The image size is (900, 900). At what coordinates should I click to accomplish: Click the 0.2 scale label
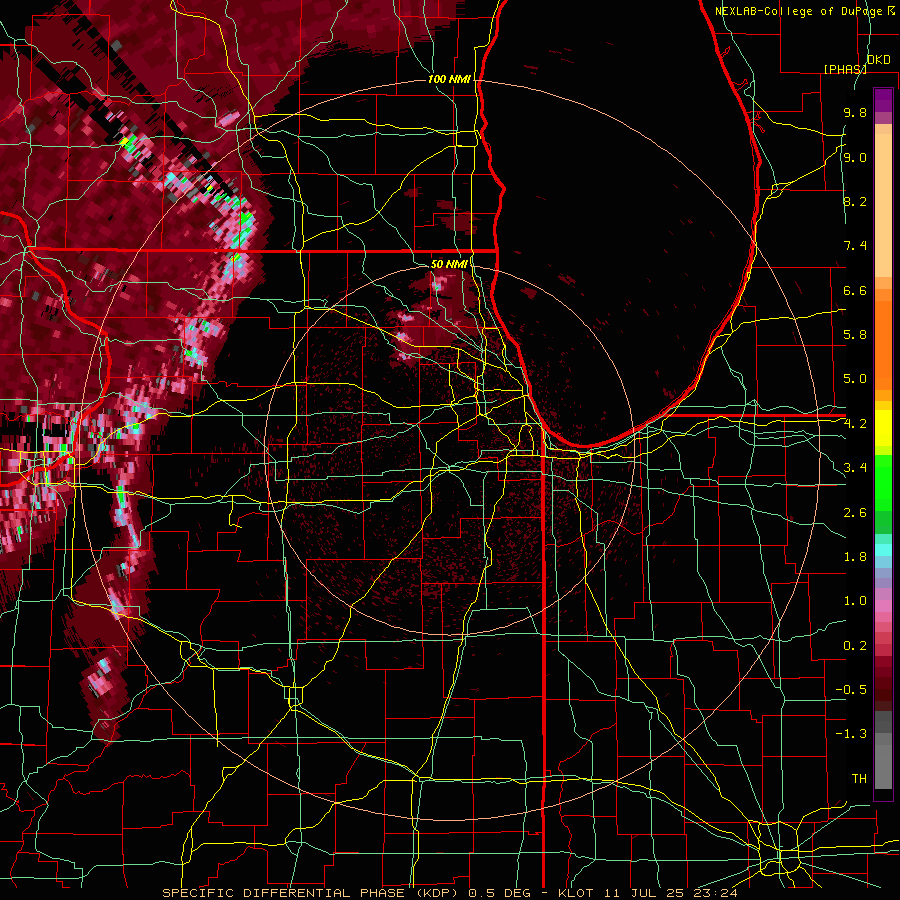point(855,646)
